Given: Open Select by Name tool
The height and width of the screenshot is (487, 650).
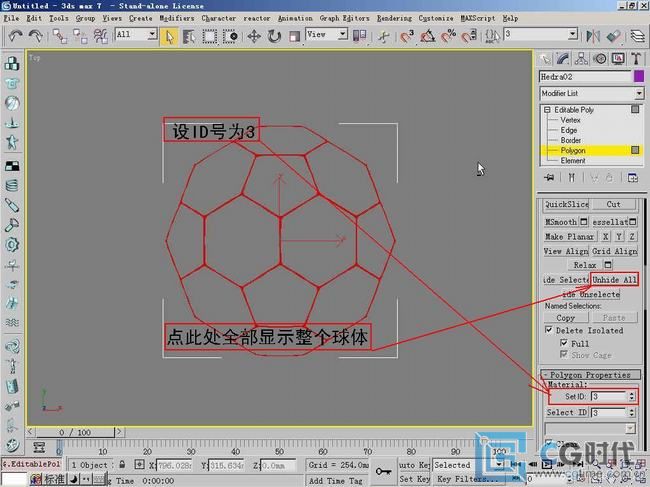Looking at the screenshot, I should coord(189,36).
